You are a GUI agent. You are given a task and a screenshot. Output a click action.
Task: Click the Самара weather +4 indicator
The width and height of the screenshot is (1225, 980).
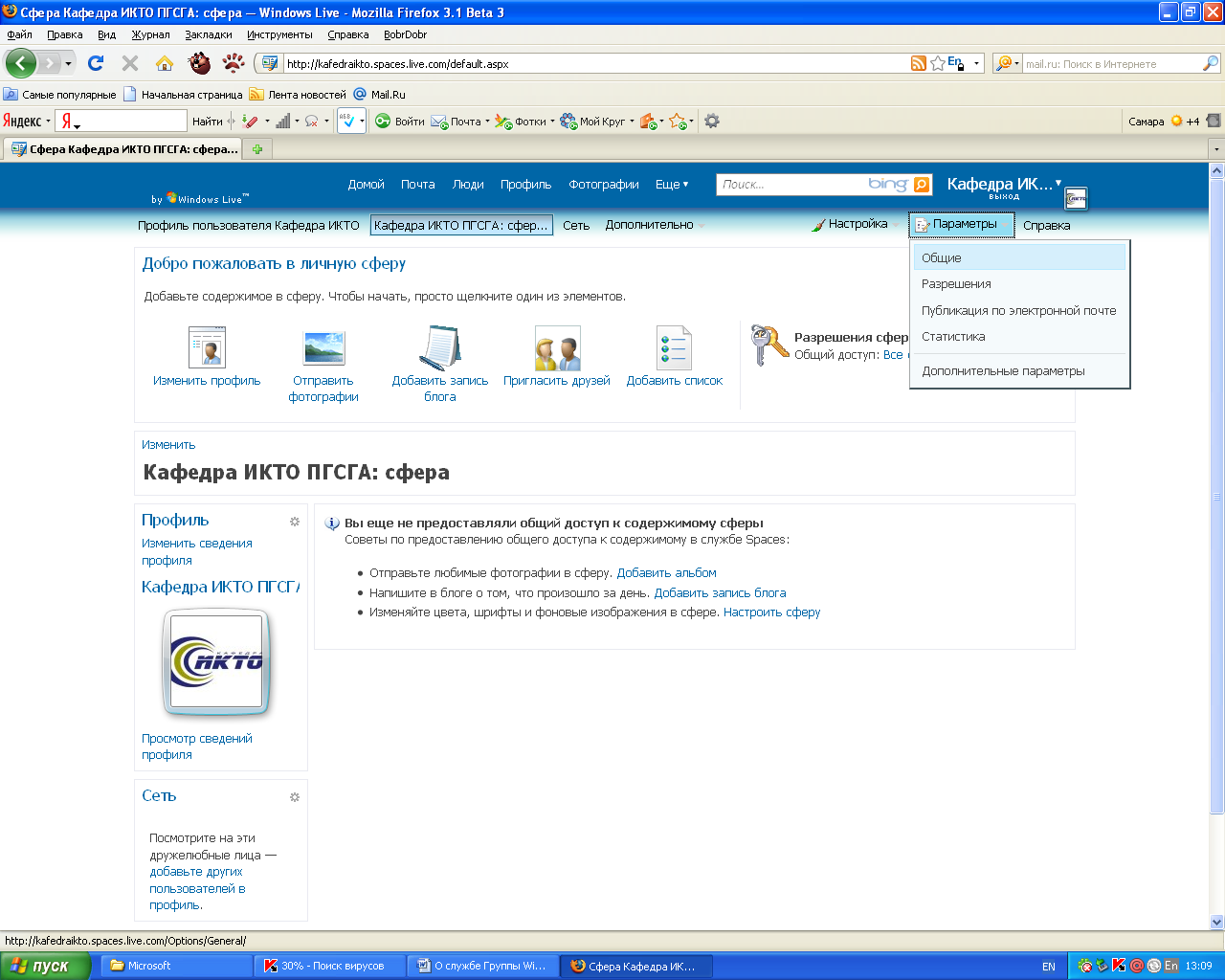click(1163, 121)
